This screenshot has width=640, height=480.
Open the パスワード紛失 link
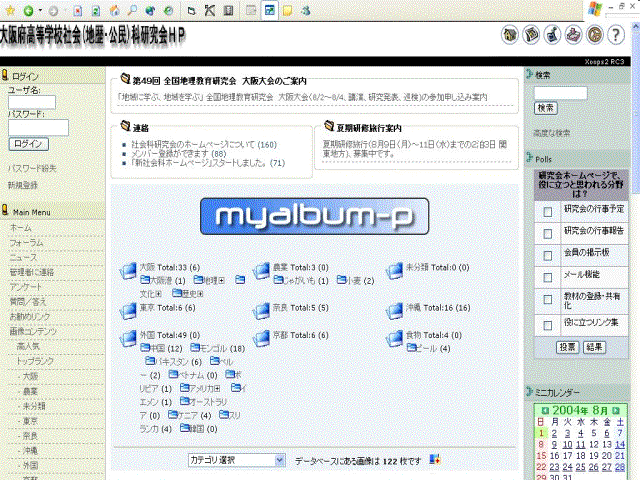(32, 168)
